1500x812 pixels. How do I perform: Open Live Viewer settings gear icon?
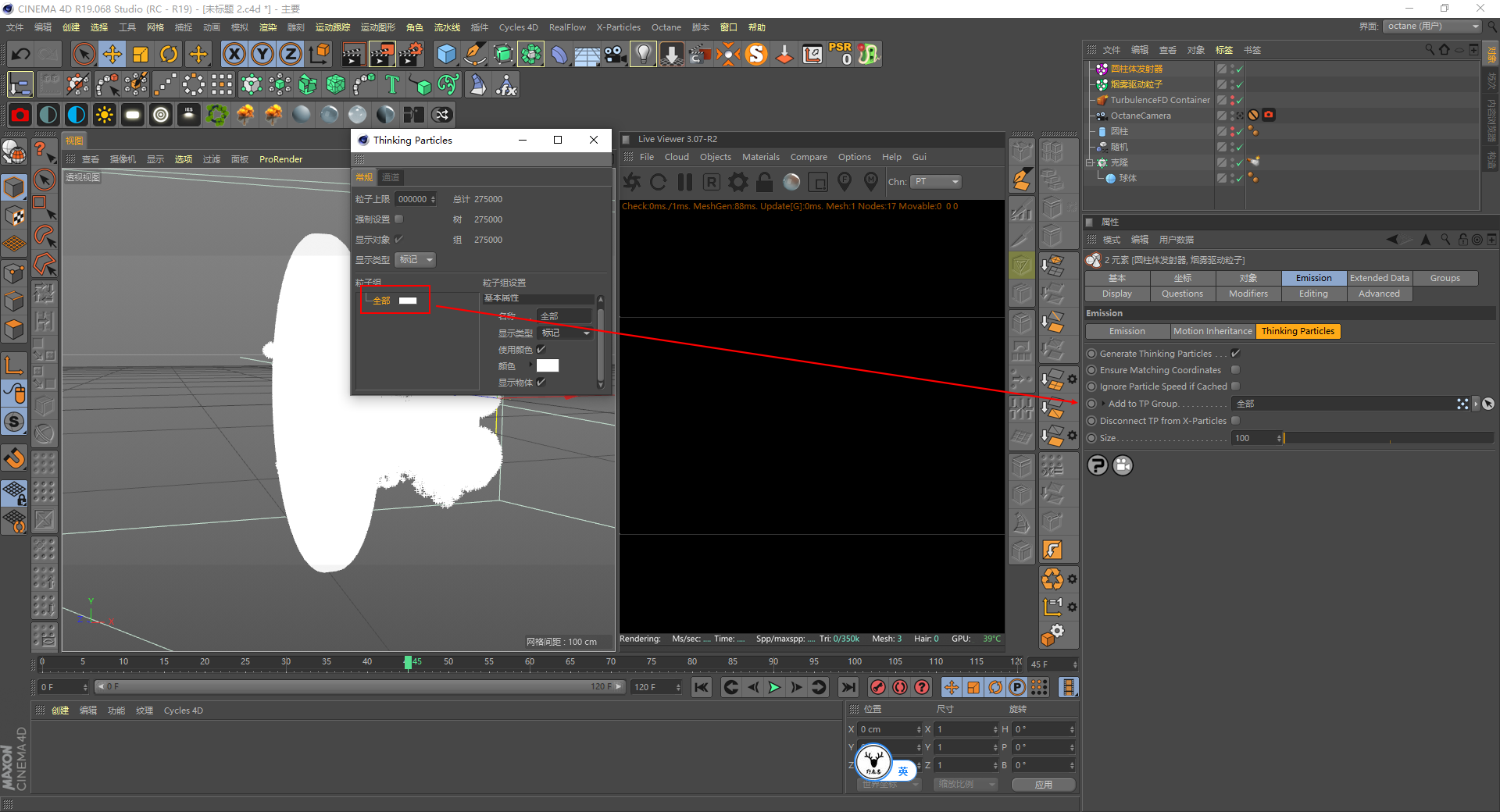[737, 182]
